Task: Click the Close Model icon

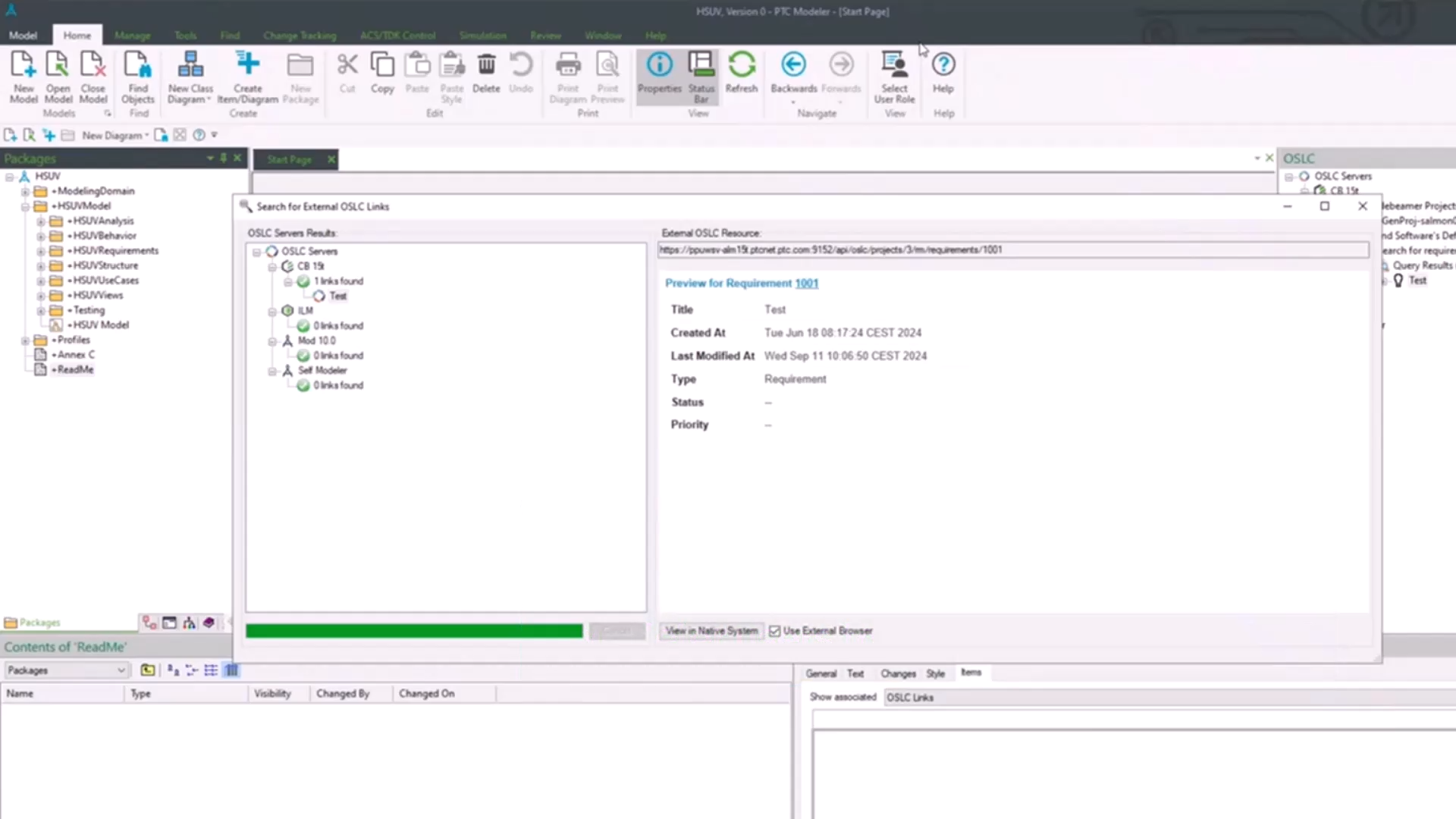Action: tap(93, 64)
